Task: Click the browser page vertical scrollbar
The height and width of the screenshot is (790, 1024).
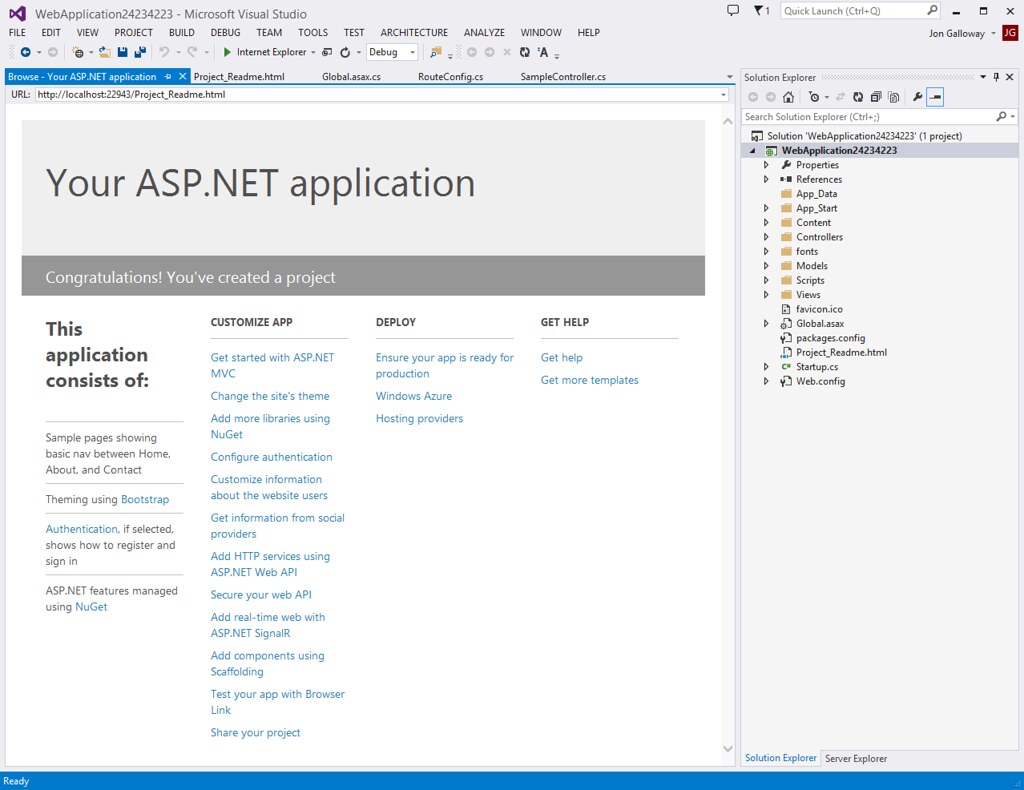Action: click(x=727, y=430)
